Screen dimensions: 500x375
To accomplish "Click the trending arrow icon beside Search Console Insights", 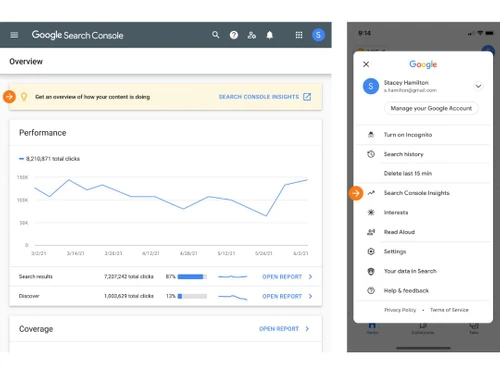I will coord(371,193).
